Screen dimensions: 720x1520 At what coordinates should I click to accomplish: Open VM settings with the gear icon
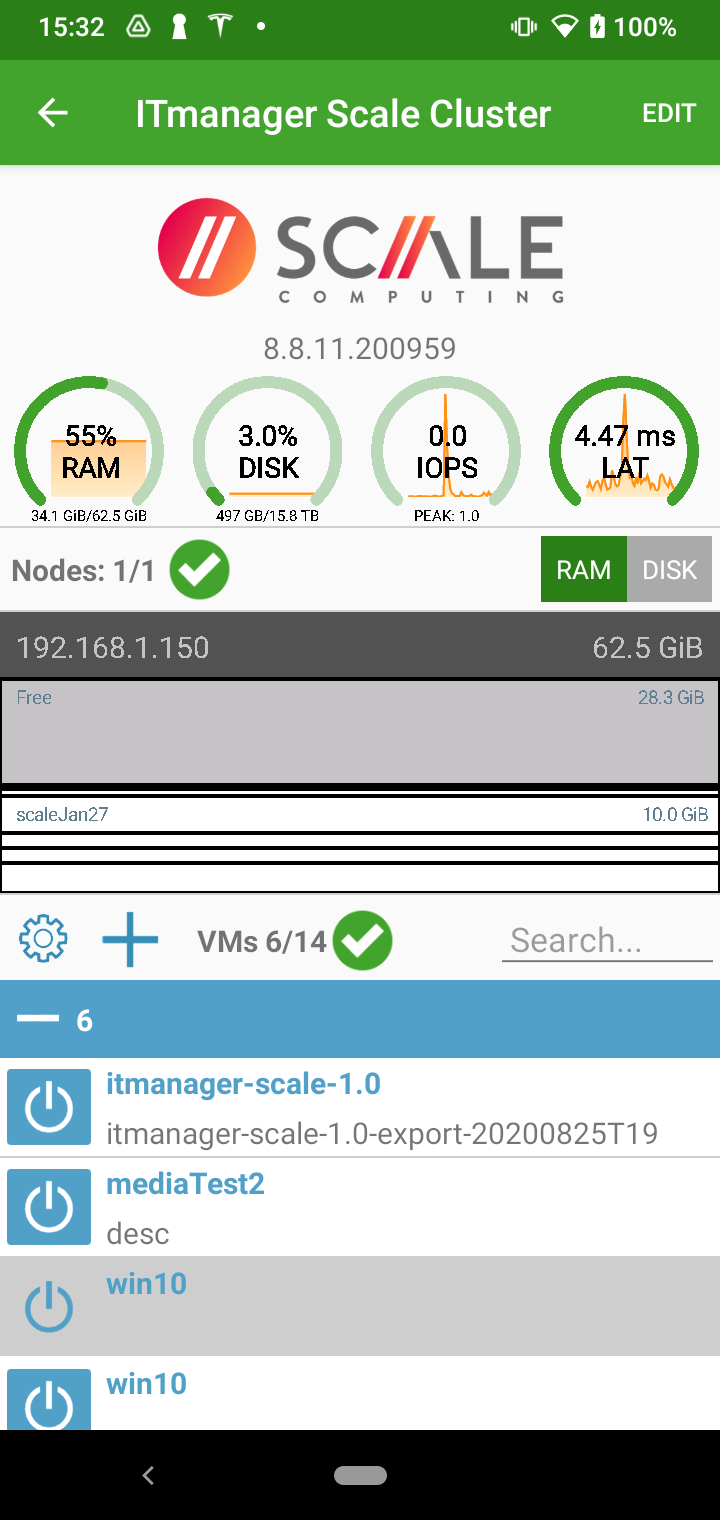tap(43, 939)
